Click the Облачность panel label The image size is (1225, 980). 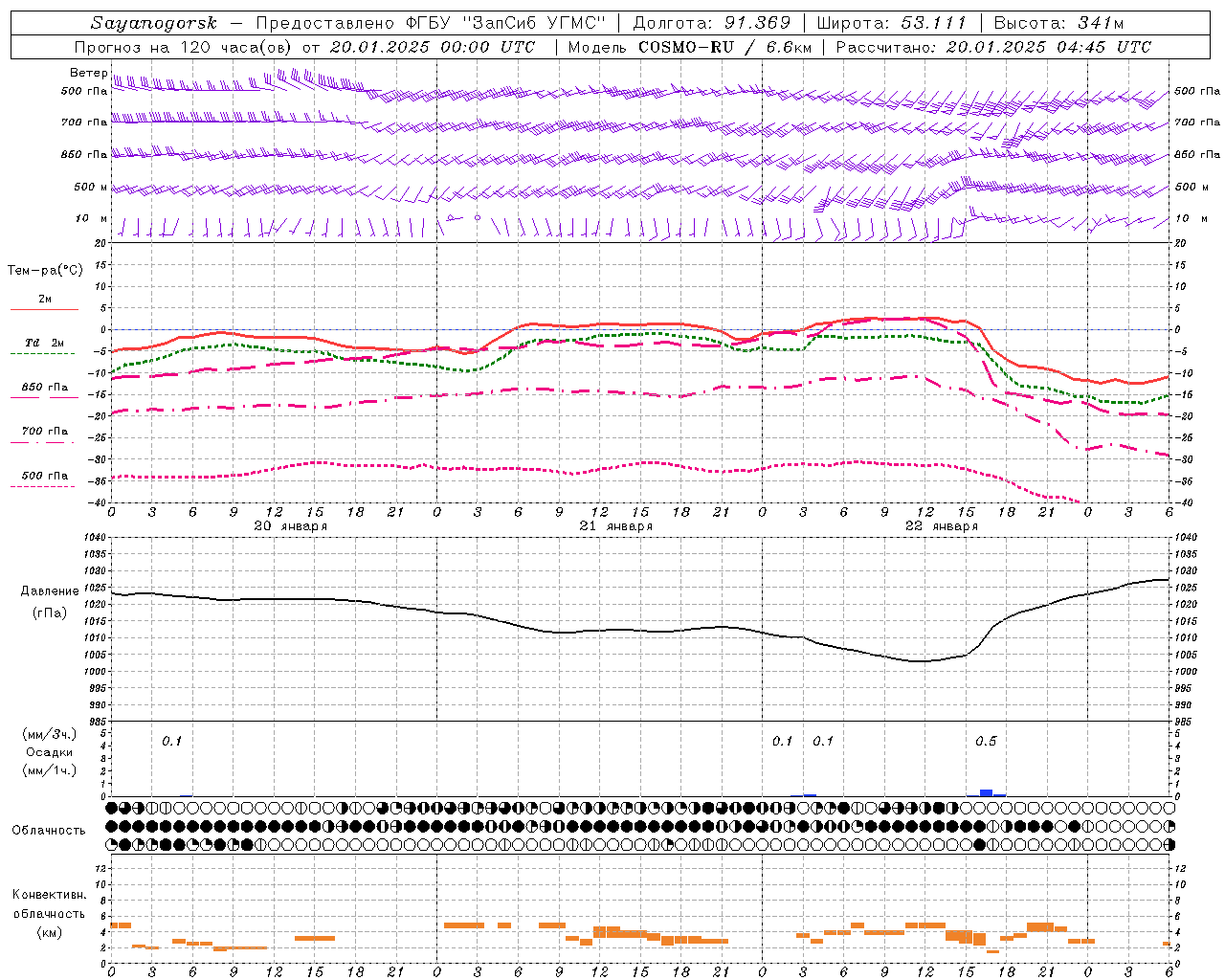49,830
